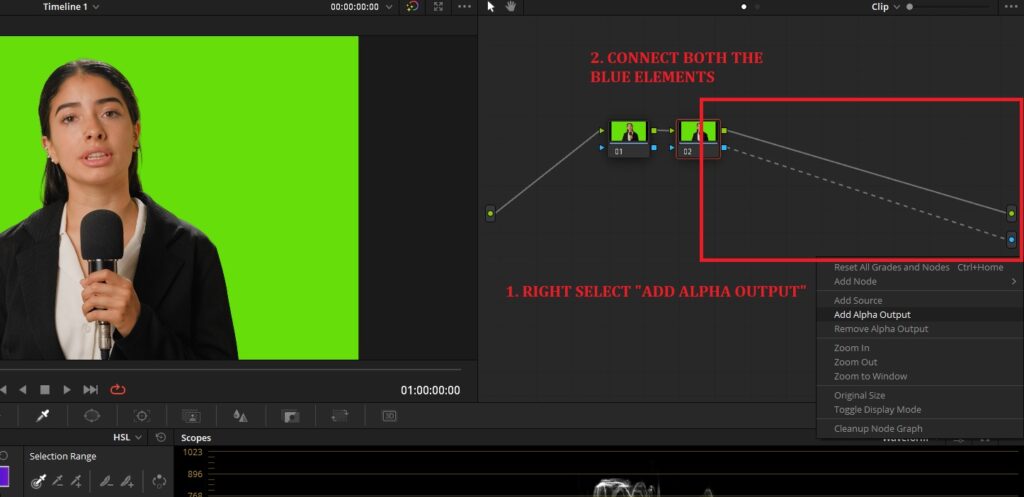1024x497 pixels.
Task: Open the Power Window palette
Action: pyautogui.click(x=92, y=415)
